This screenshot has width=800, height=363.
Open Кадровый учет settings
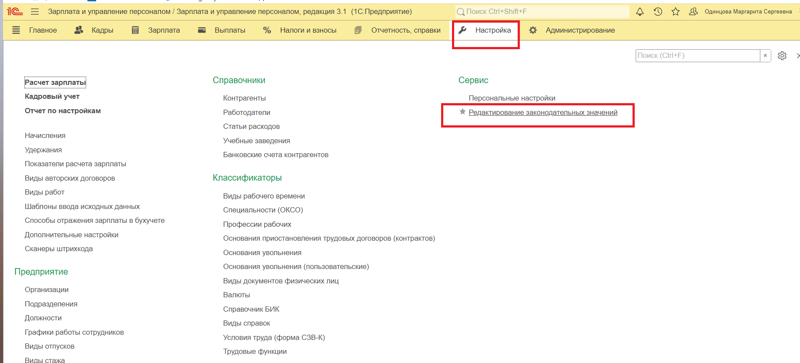[x=52, y=96]
